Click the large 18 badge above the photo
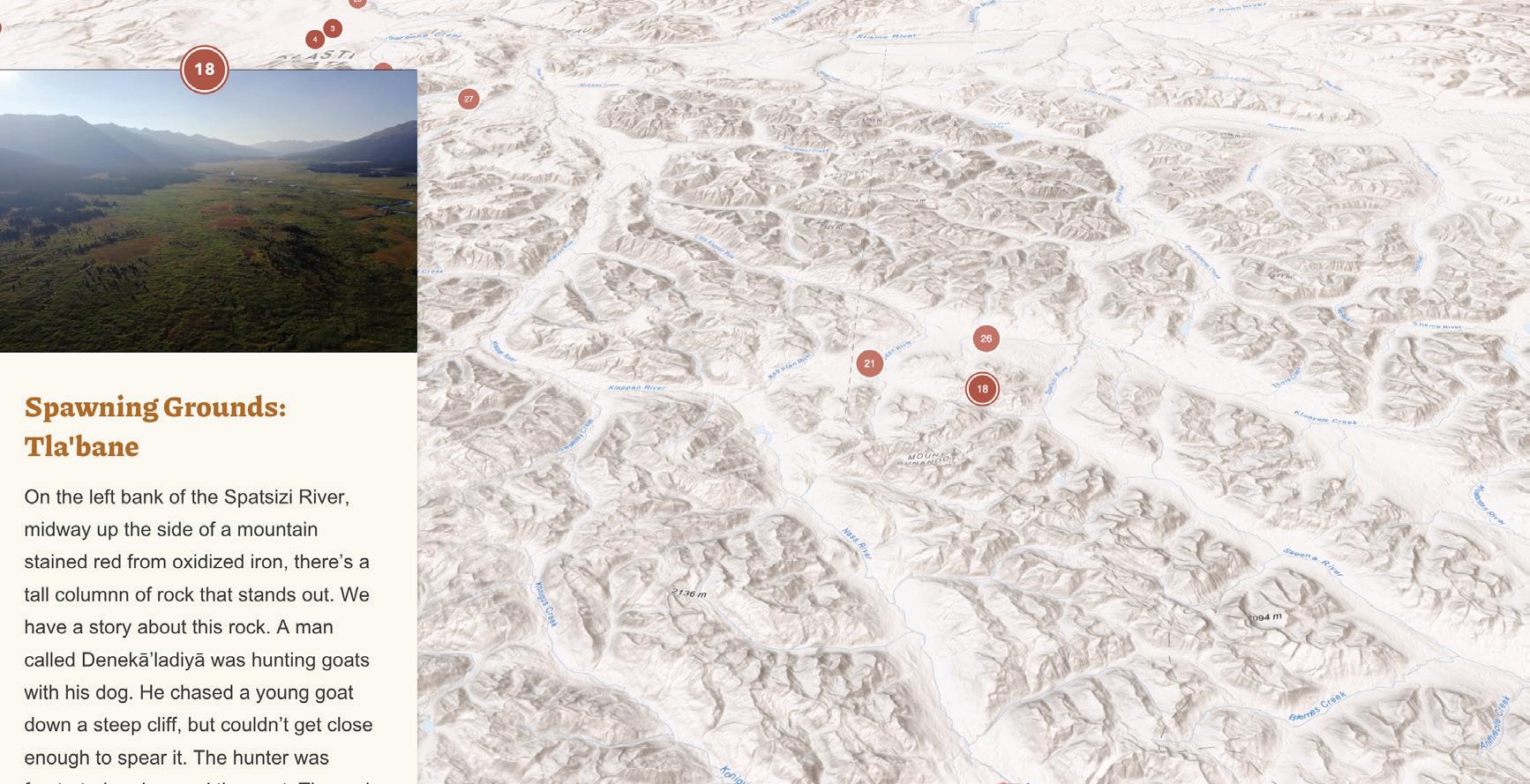The width and height of the screenshot is (1530, 784). pyautogui.click(x=204, y=69)
